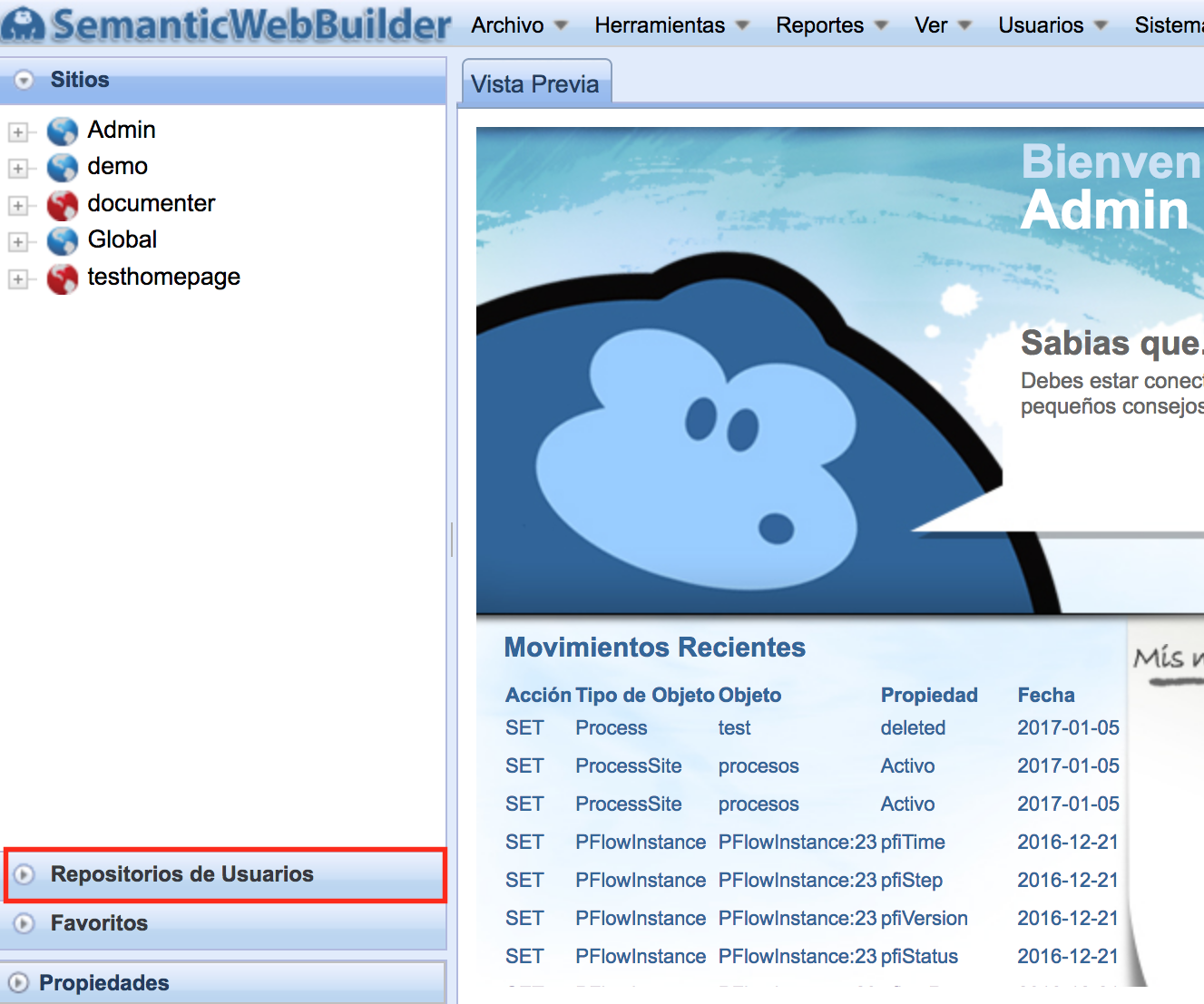The width and height of the screenshot is (1204, 1004).
Task: Expand the documenter tree node
Action: point(17,206)
